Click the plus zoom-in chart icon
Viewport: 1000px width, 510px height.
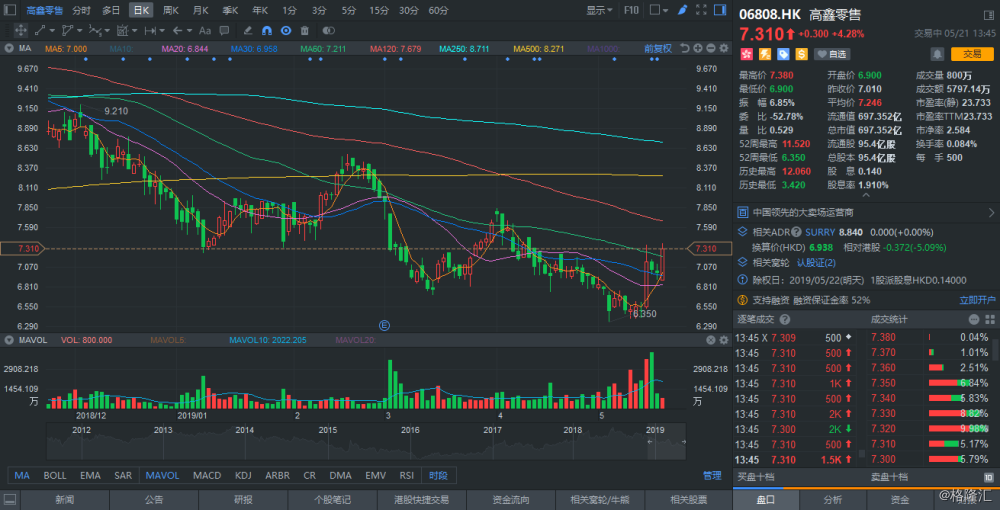[x=698, y=48]
